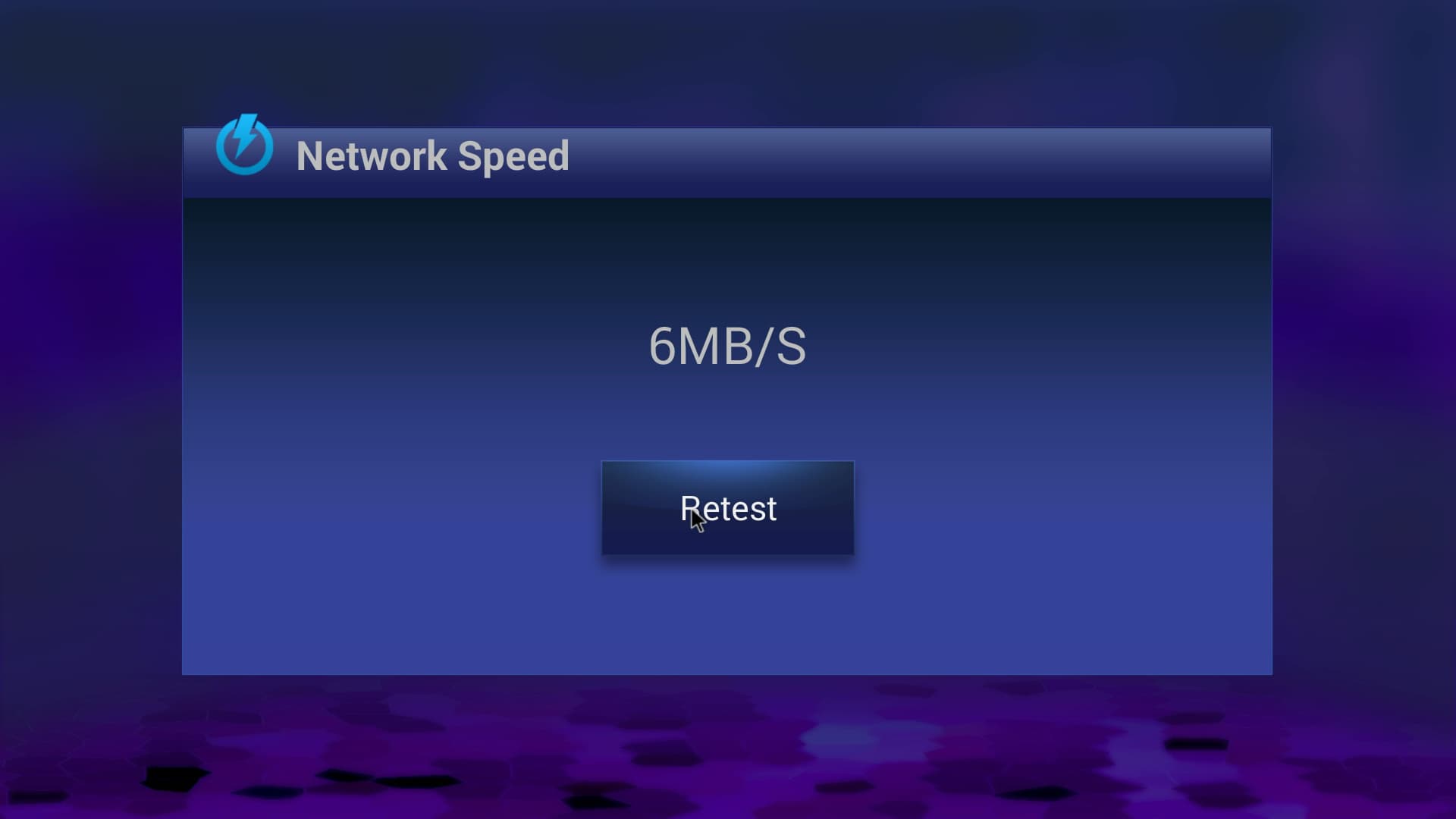The width and height of the screenshot is (1456, 819).
Task: Click the Network Speed header bar
Action: click(727, 162)
